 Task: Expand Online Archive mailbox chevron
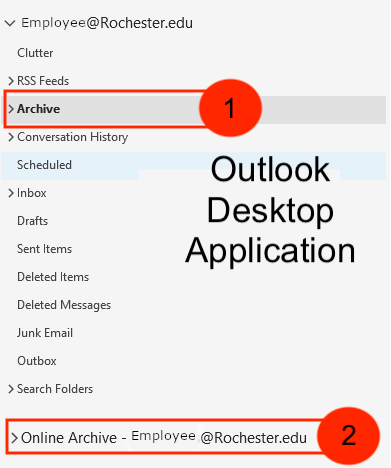(14, 438)
